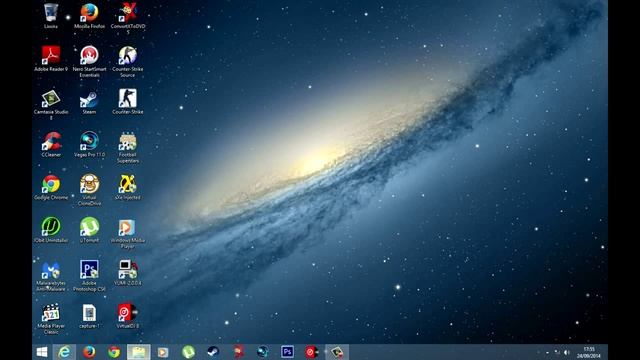Open the taskbar clock and date

point(589,352)
